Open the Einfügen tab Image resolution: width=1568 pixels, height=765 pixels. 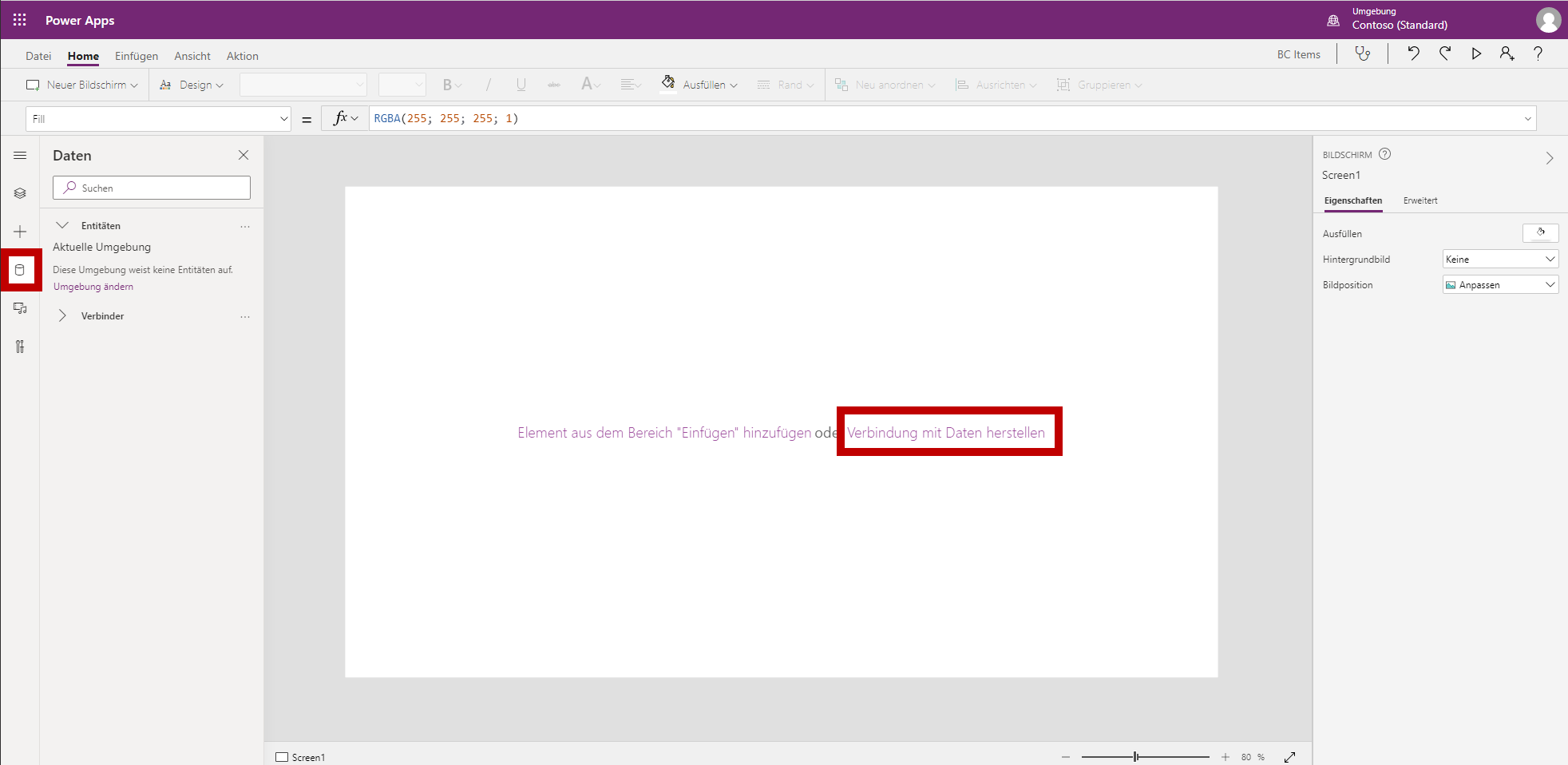click(x=137, y=56)
